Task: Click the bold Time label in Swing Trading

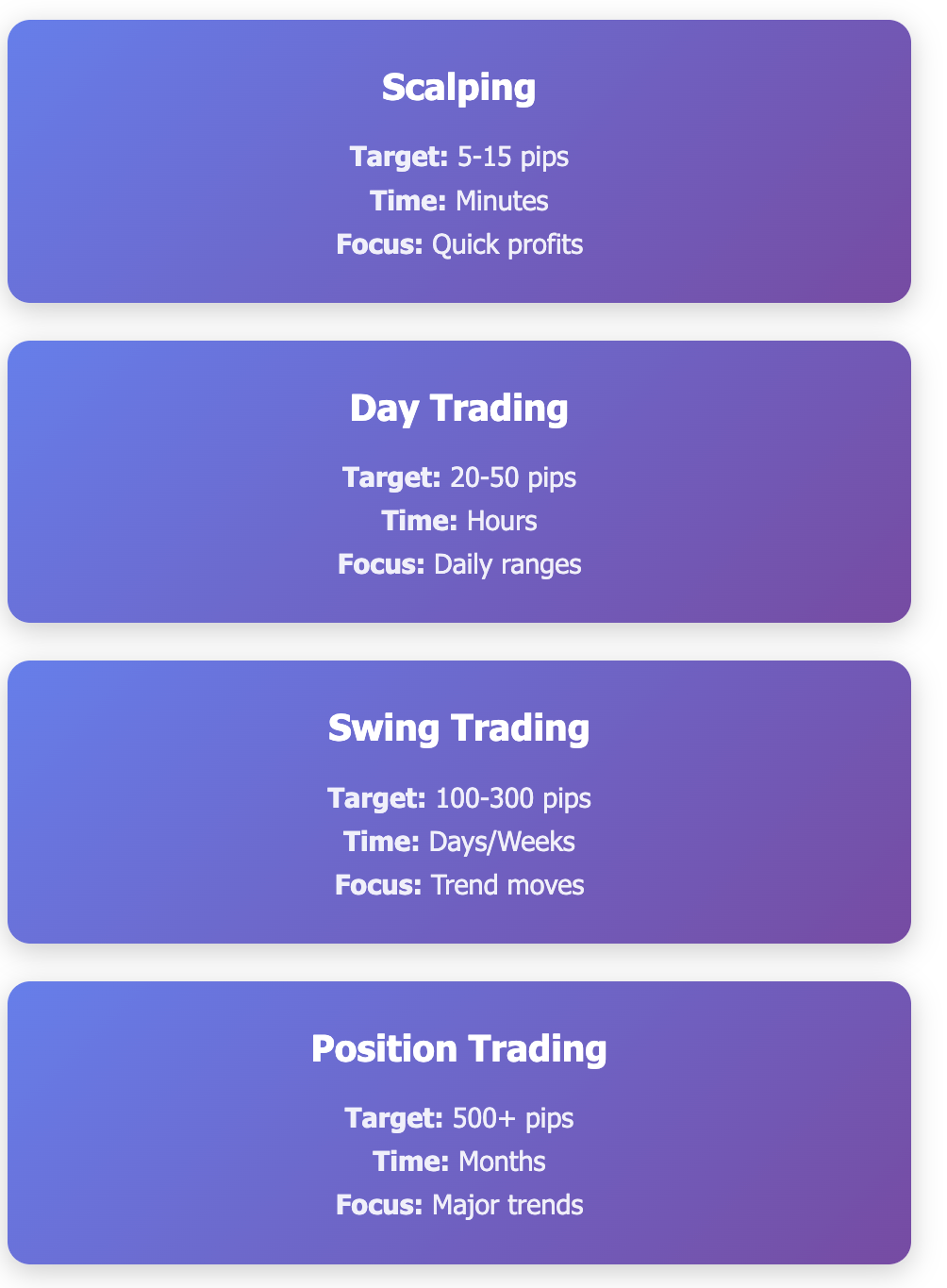Action: pos(381,842)
